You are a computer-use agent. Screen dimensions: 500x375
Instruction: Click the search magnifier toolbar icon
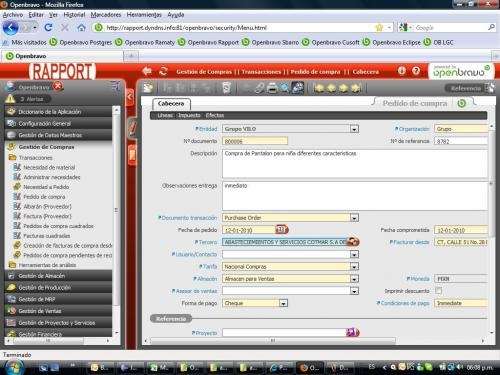[x=284, y=88]
